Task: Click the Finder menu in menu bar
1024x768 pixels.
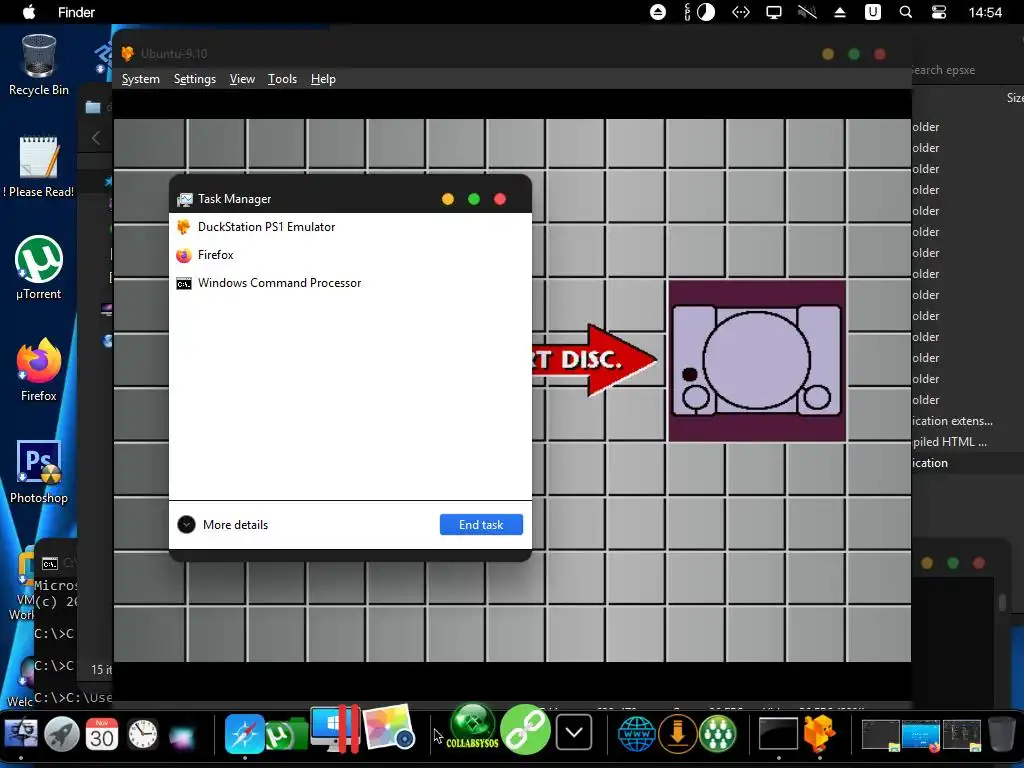Action: (x=76, y=12)
